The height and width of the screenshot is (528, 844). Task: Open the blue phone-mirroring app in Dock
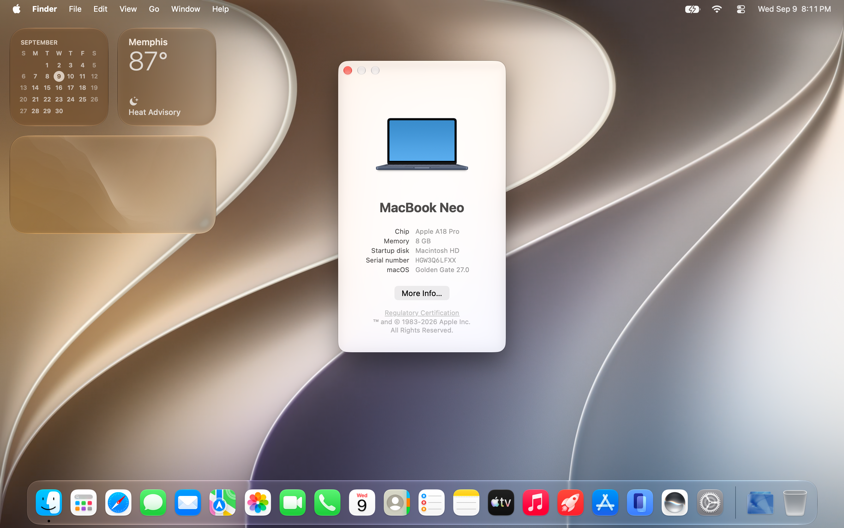point(640,503)
